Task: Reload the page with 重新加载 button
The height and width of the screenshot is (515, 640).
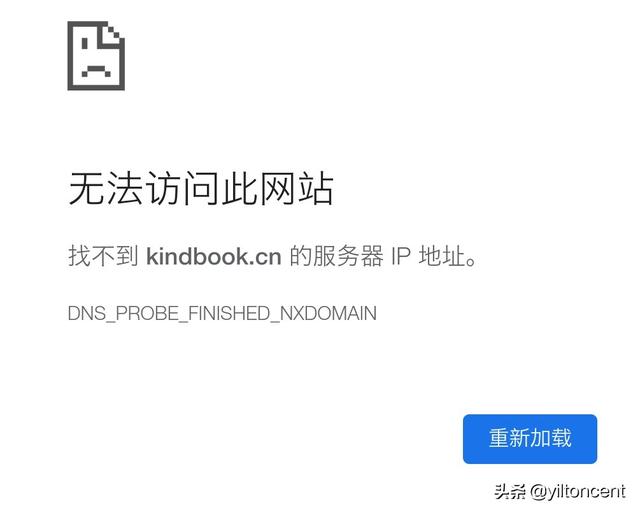Action: (x=530, y=439)
